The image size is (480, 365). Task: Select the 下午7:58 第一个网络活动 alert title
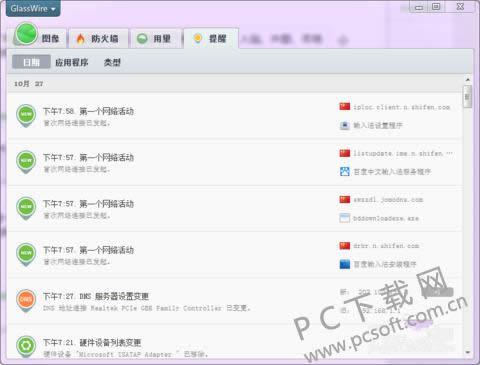coord(88,111)
